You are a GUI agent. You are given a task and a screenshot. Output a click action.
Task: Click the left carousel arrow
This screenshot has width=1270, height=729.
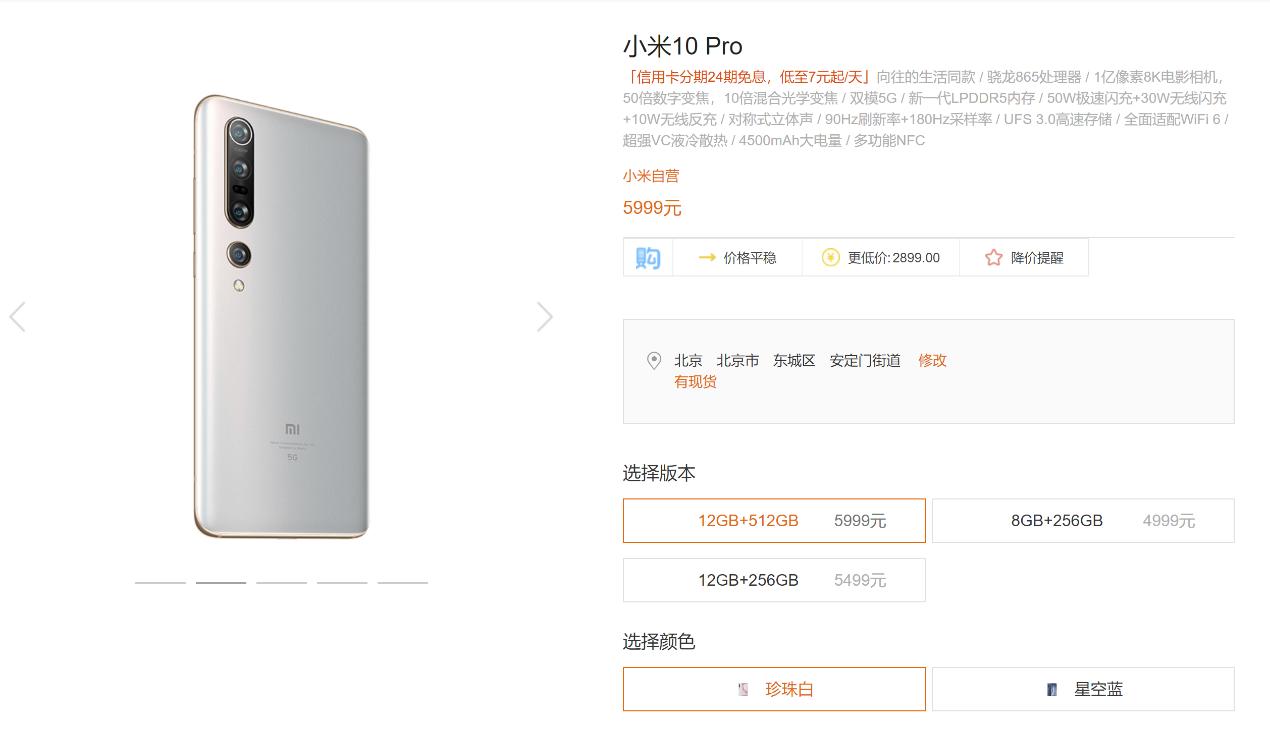[16, 316]
